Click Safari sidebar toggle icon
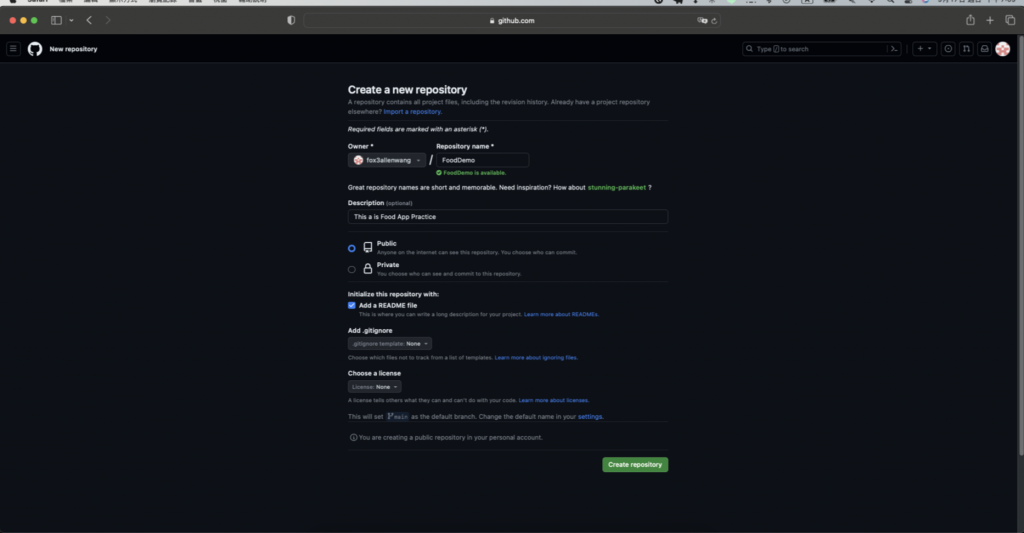 pos(56,20)
